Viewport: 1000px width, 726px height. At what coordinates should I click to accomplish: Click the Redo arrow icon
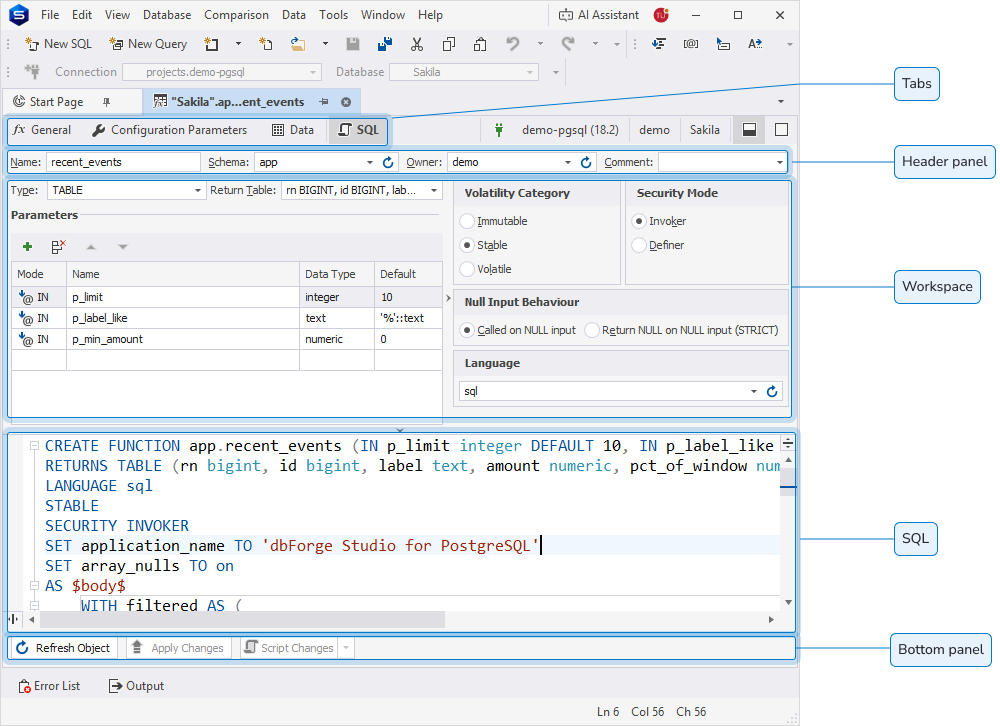(x=568, y=44)
